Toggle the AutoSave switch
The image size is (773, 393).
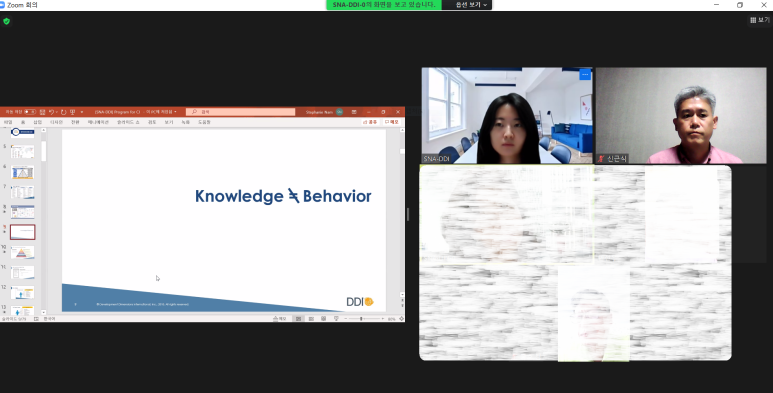(30, 112)
